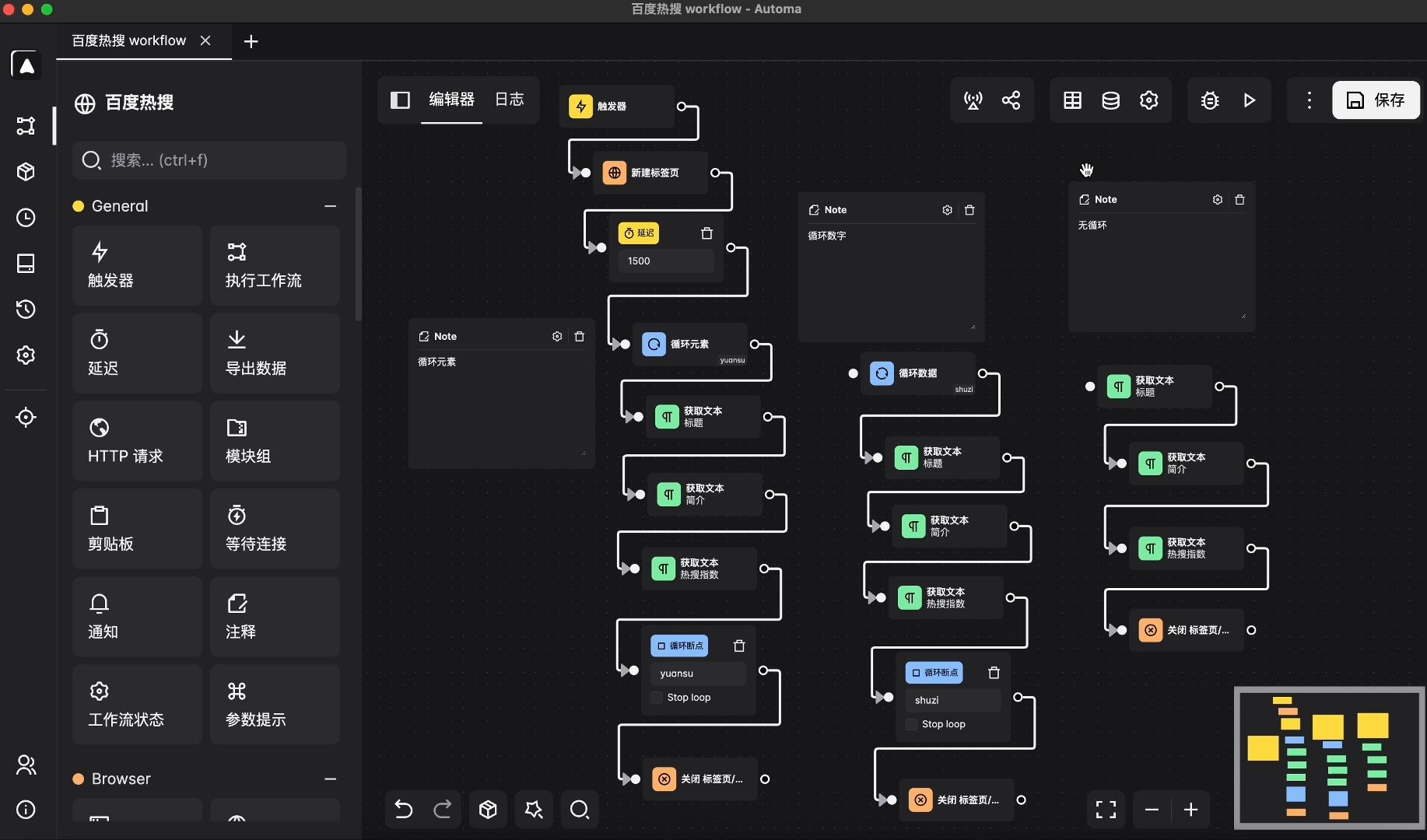Focus the 搜索 block search field
The width and height of the screenshot is (1427, 840).
coord(209,160)
